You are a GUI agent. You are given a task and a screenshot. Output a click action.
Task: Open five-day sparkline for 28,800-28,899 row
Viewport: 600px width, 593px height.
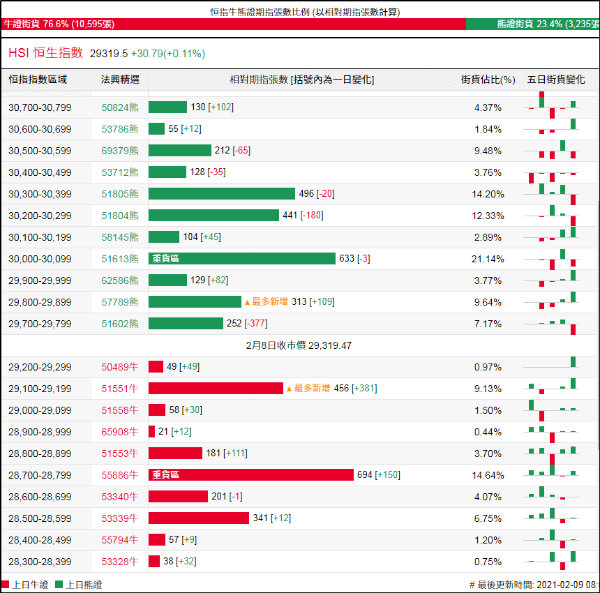551,455
